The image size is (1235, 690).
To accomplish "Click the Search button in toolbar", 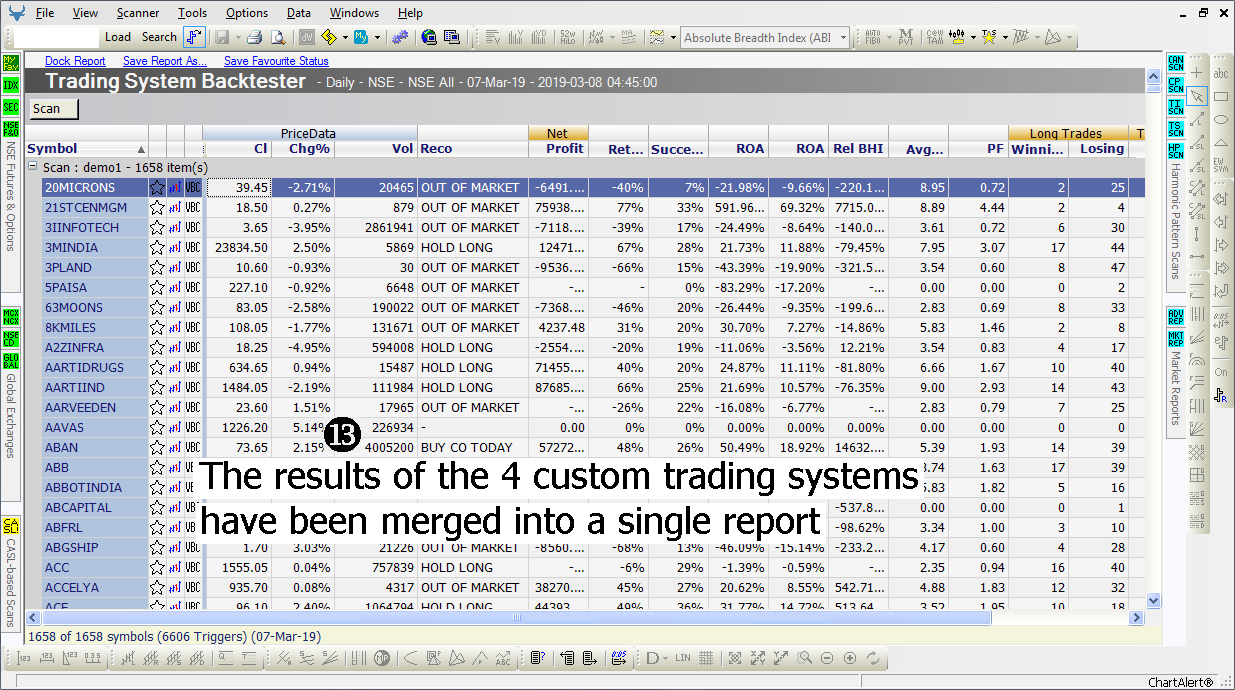I will tap(159, 37).
